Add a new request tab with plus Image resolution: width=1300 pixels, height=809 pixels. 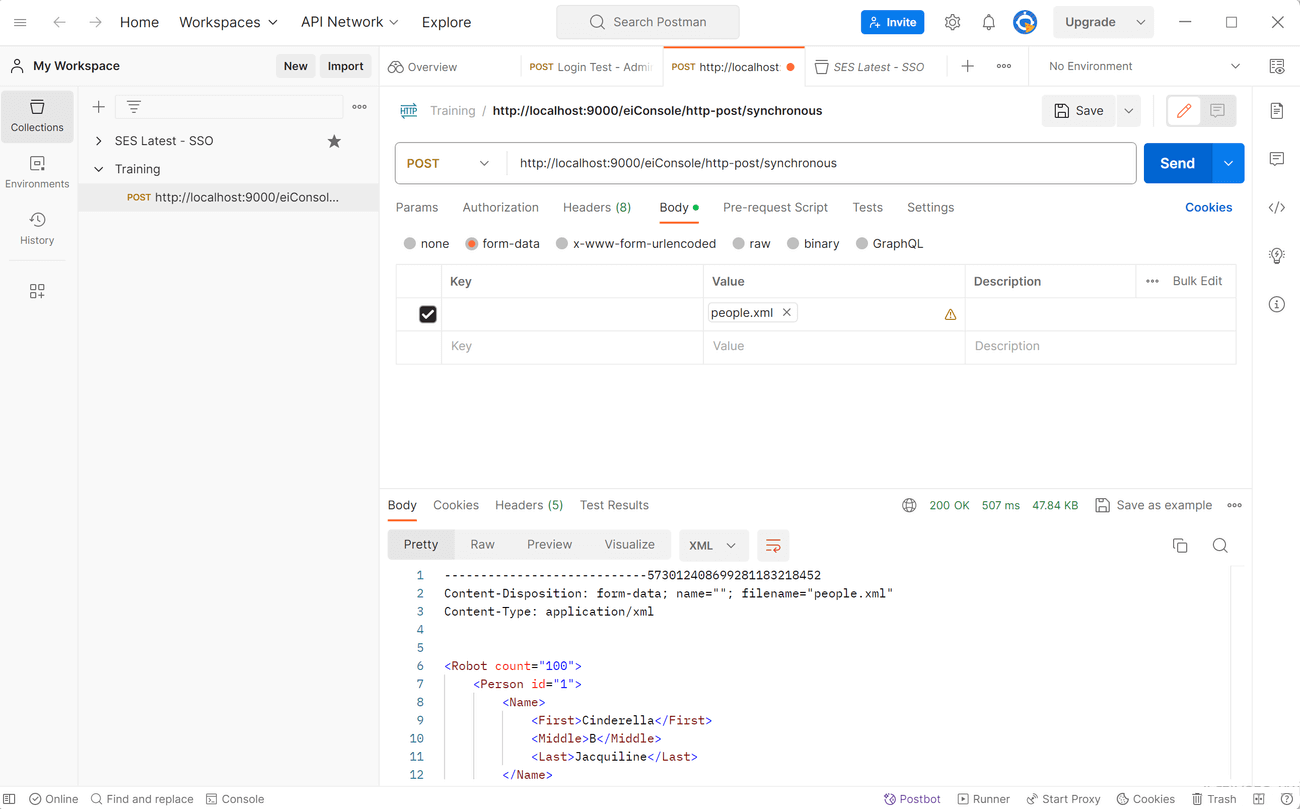(x=967, y=66)
